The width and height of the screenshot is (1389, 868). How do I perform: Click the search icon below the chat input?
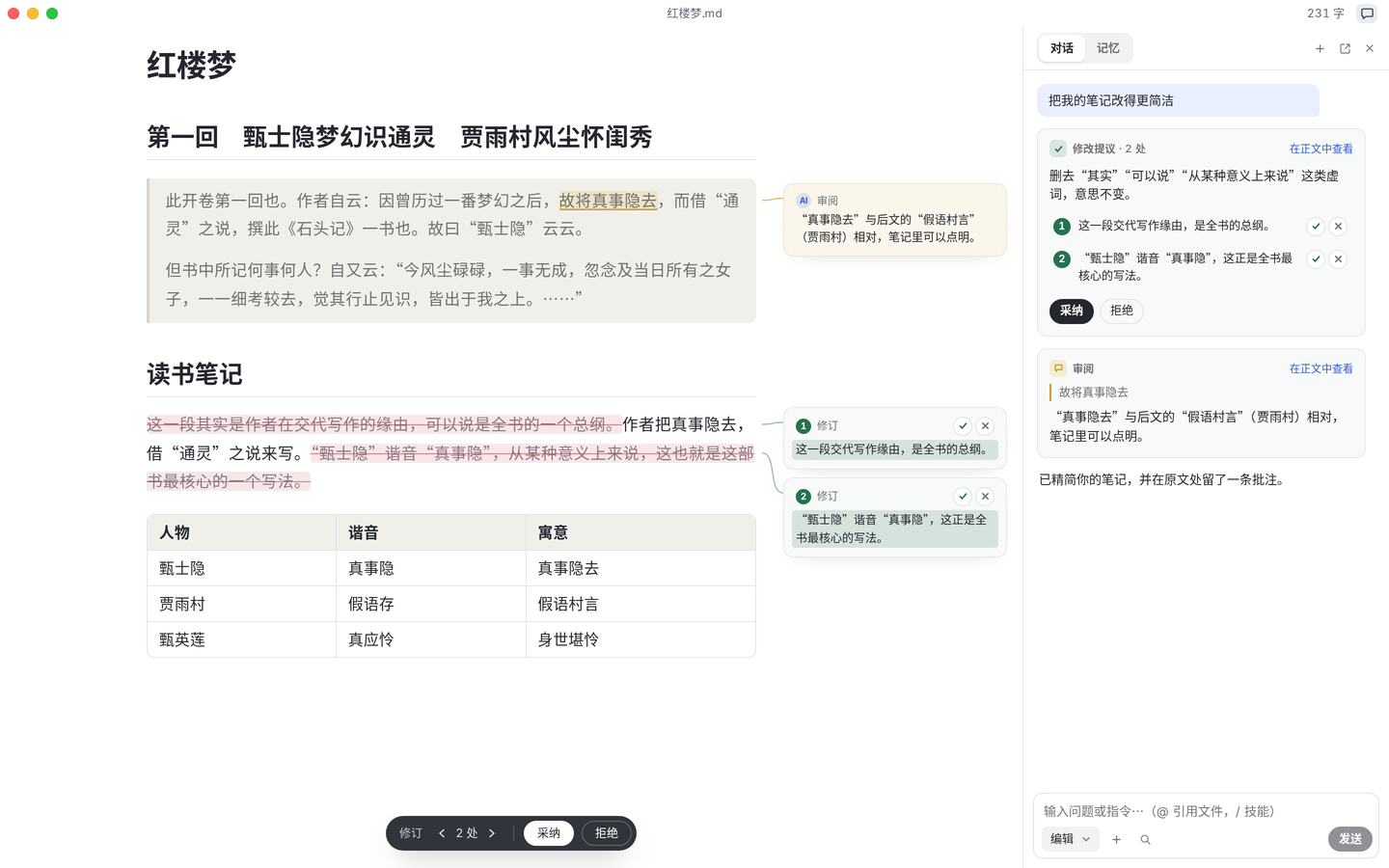point(1145,840)
